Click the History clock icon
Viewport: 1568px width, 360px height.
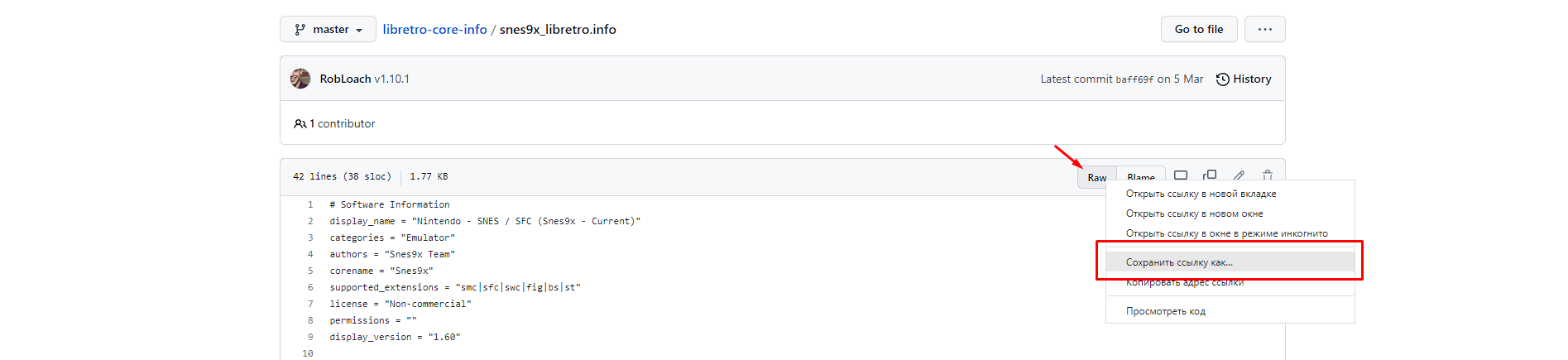pos(1222,79)
